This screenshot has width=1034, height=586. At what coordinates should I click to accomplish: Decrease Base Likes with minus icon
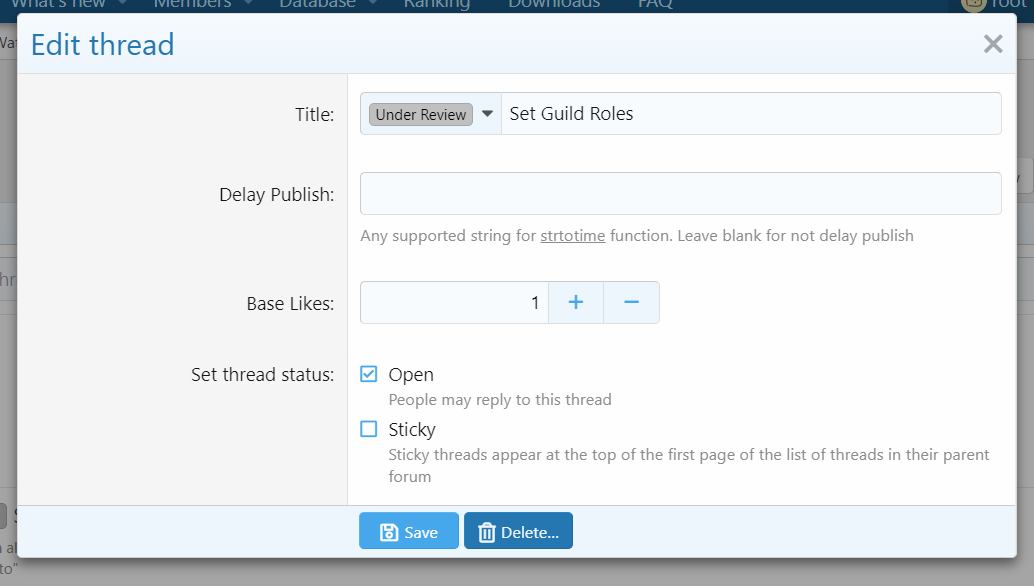631,303
